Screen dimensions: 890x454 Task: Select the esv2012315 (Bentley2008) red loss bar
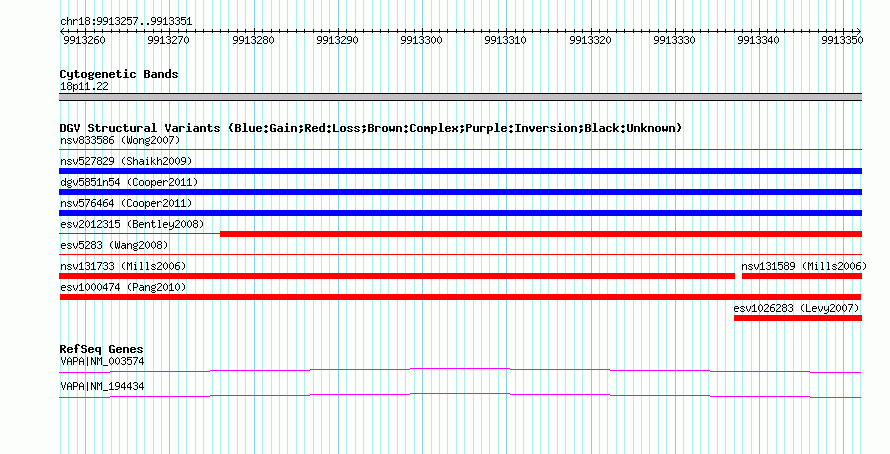(541, 234)
